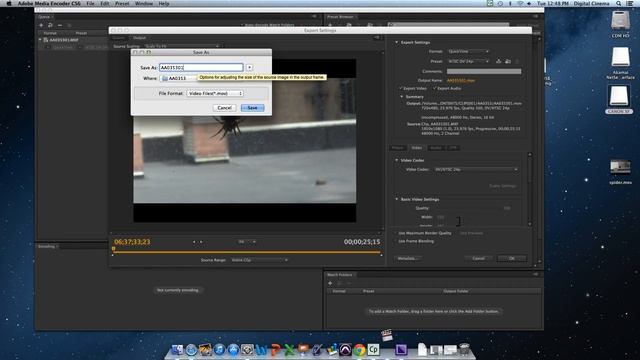Save preset icon next to Preset dropdown

(x=498, y=61)
